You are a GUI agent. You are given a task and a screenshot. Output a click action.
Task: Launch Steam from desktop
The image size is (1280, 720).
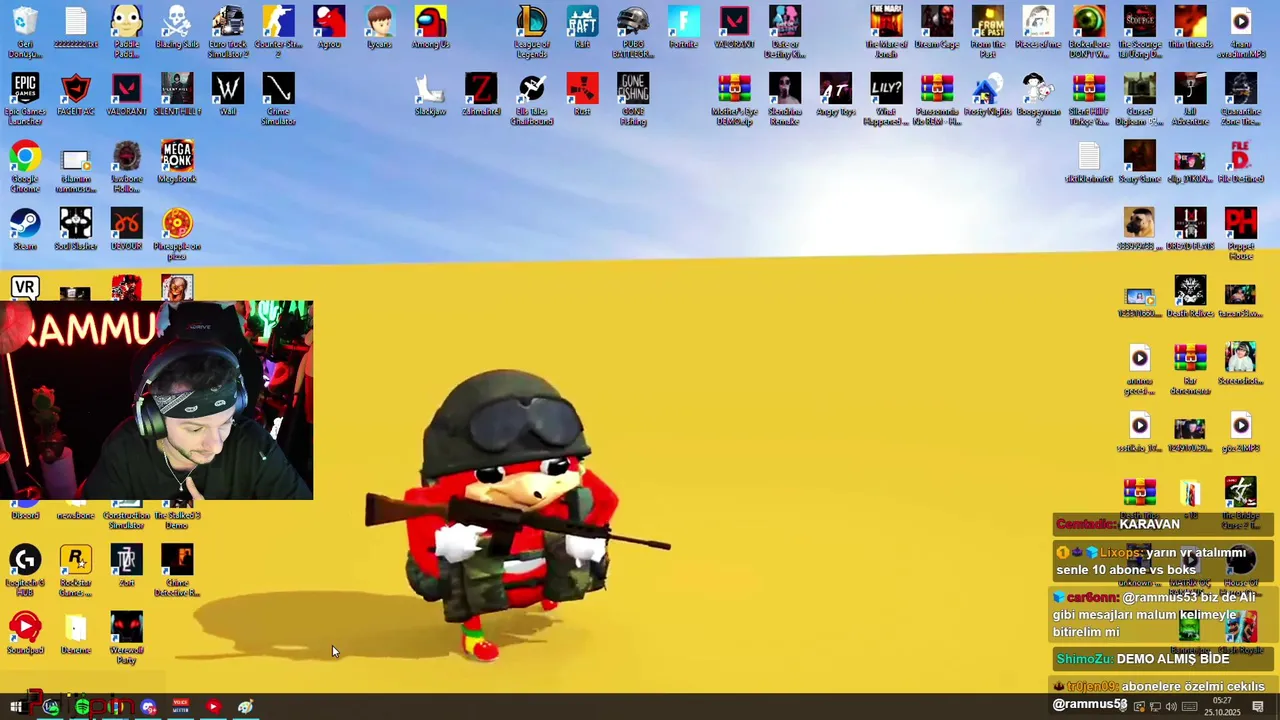25,229
